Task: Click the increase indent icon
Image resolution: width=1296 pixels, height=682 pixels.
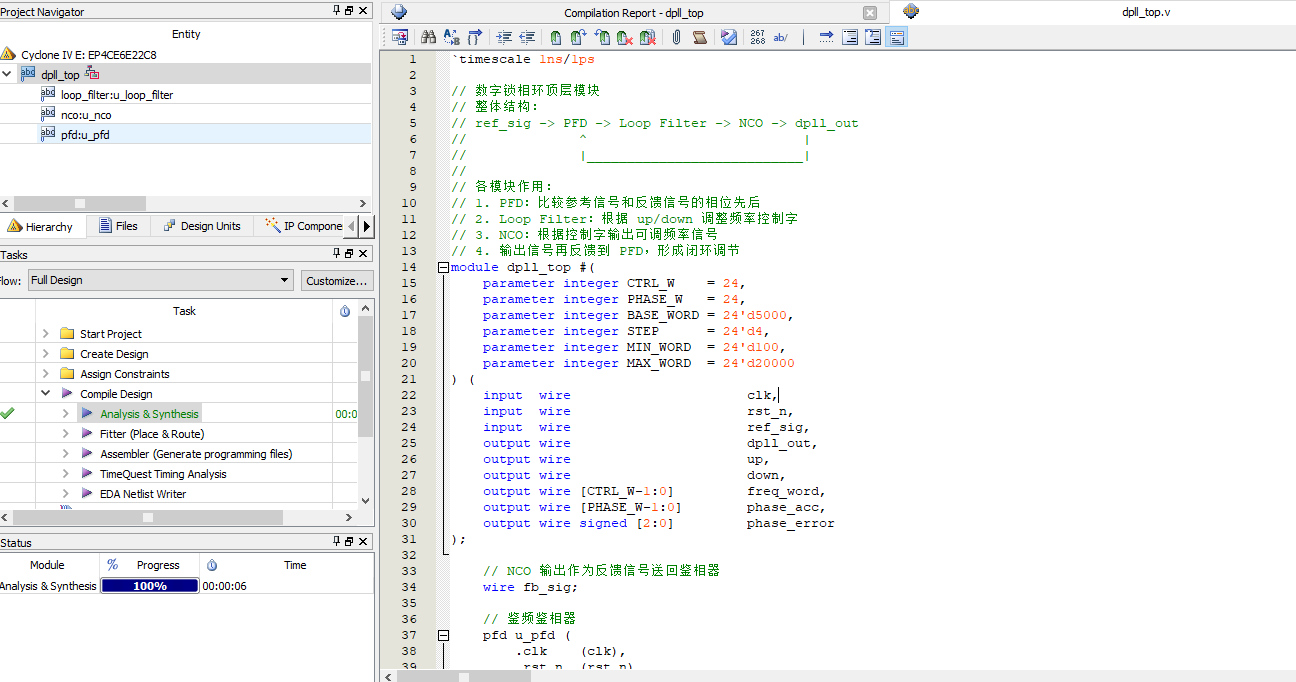Action: pyautogui.click(x=504, y=37)
